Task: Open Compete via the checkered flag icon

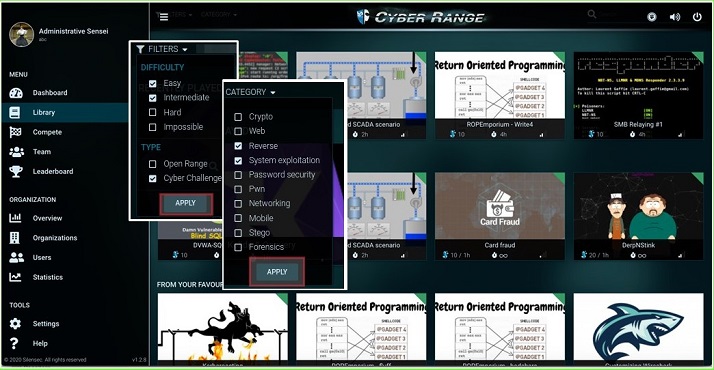Action: (x=15, y=132)
